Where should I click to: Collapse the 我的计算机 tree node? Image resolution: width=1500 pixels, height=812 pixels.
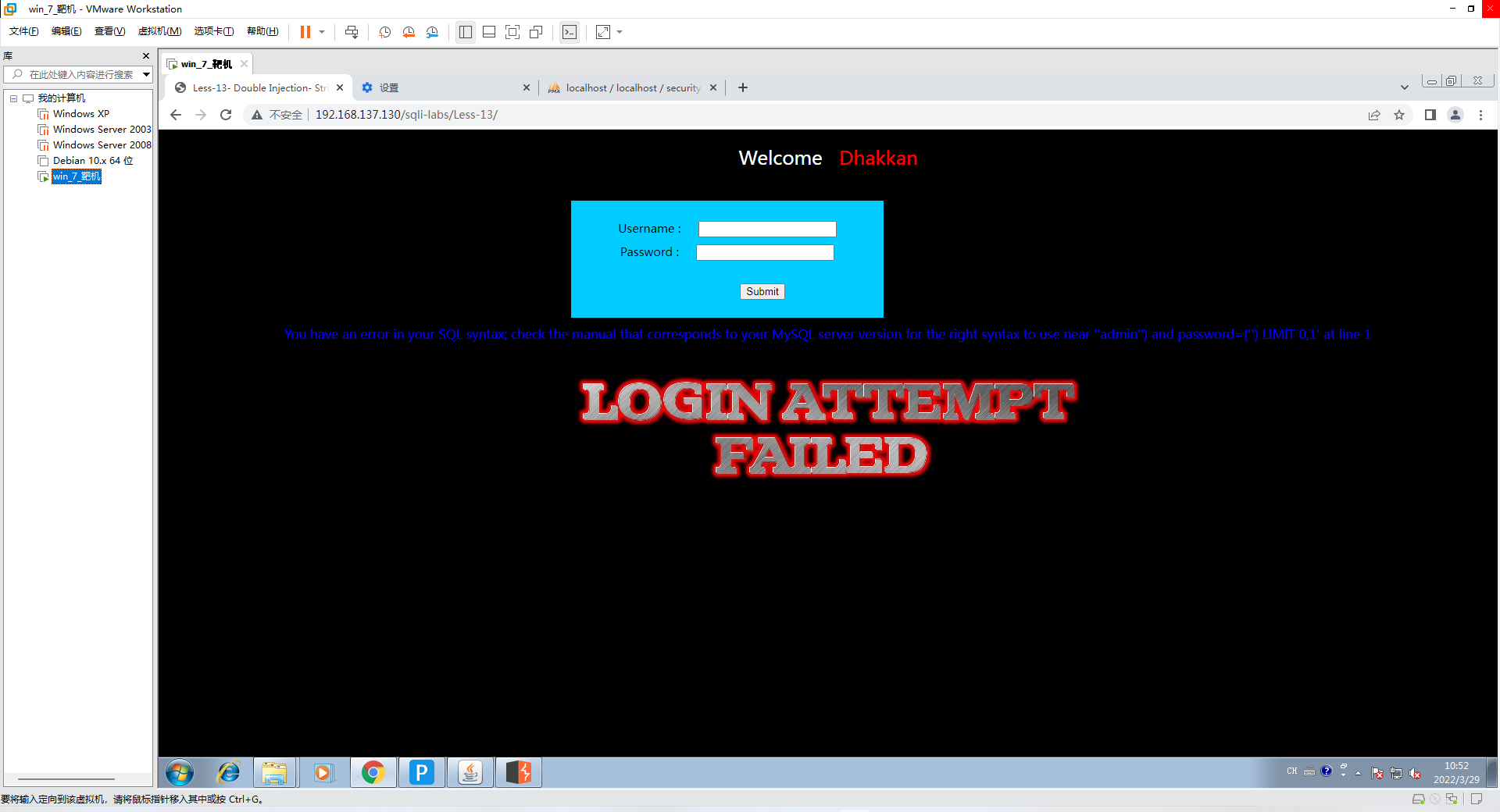pyautogui.click(x=13, y=98)
